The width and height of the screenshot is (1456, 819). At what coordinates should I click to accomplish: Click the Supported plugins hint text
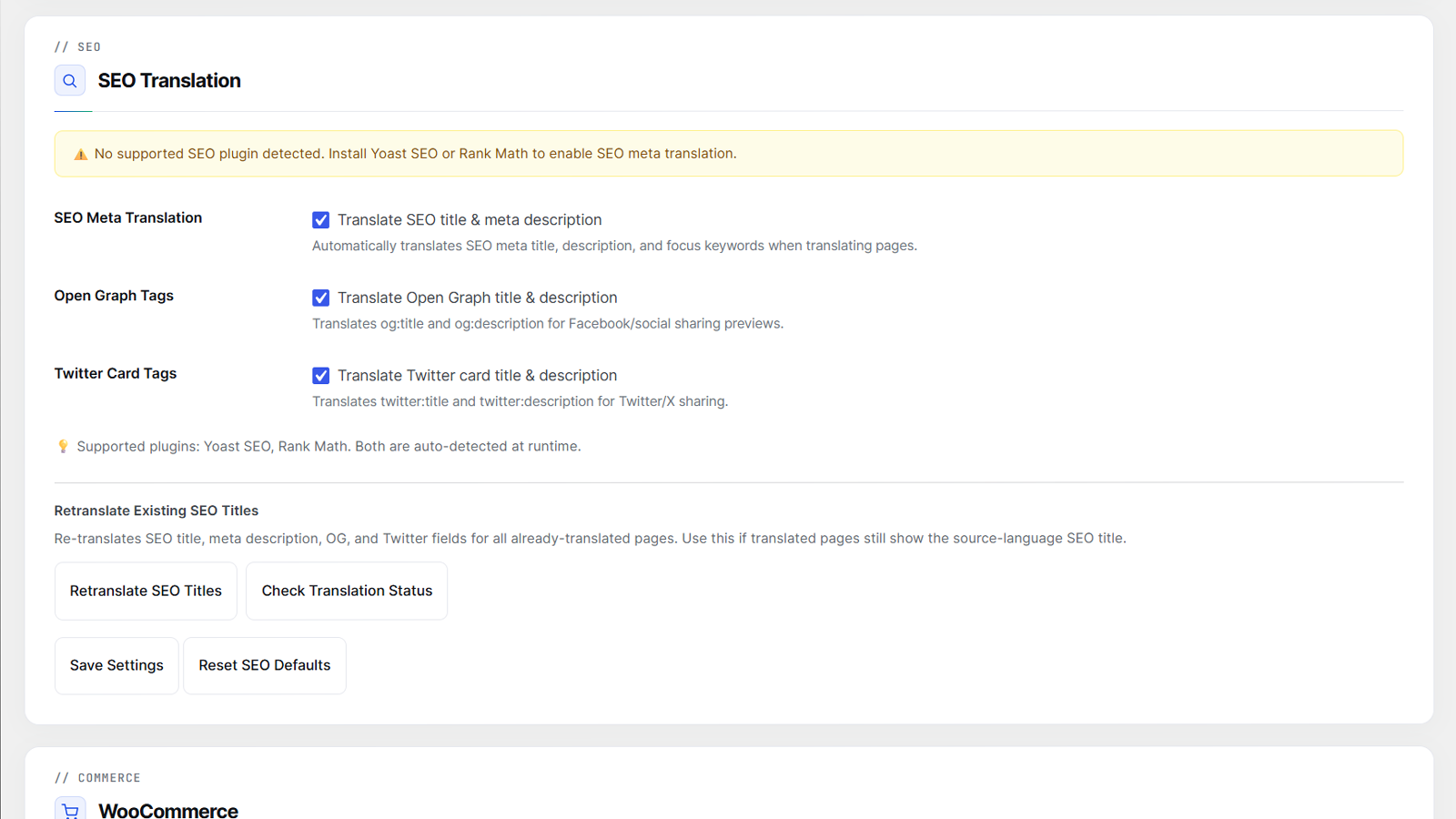(x=329, y=447)
